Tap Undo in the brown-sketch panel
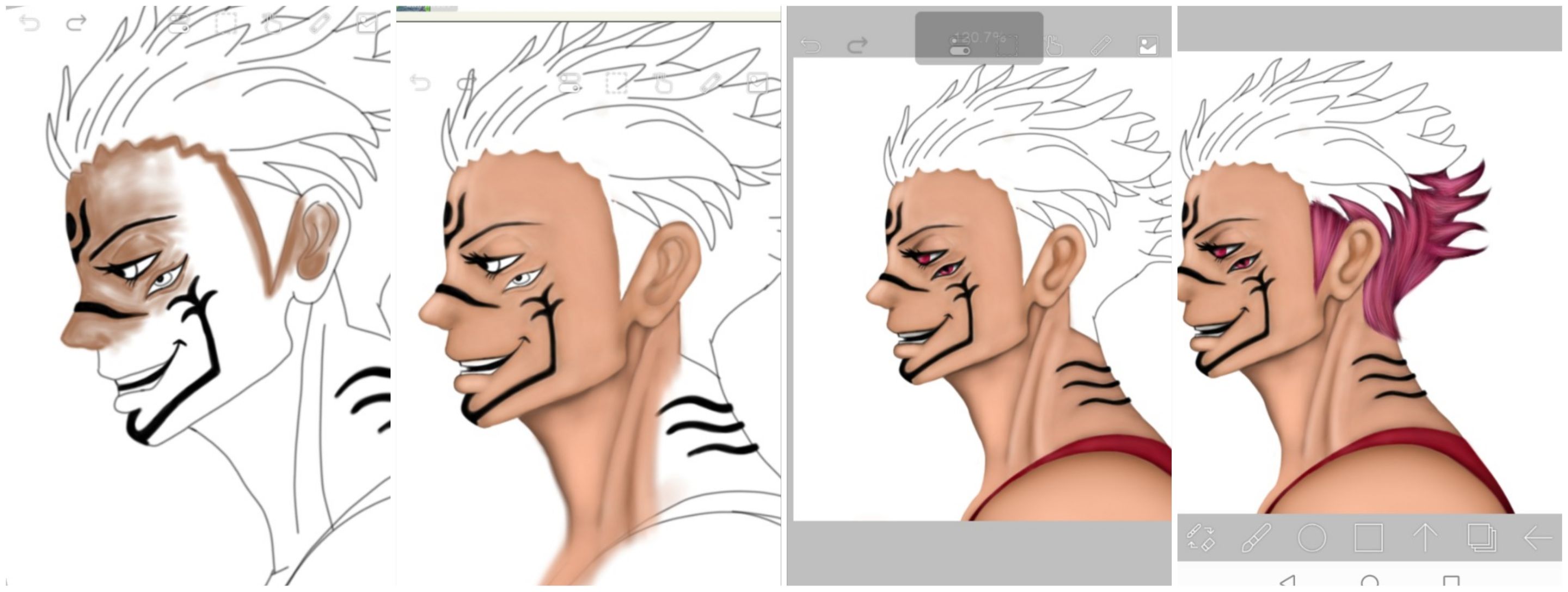This screenshot has width=1568, height=592. tap(29, 23)
